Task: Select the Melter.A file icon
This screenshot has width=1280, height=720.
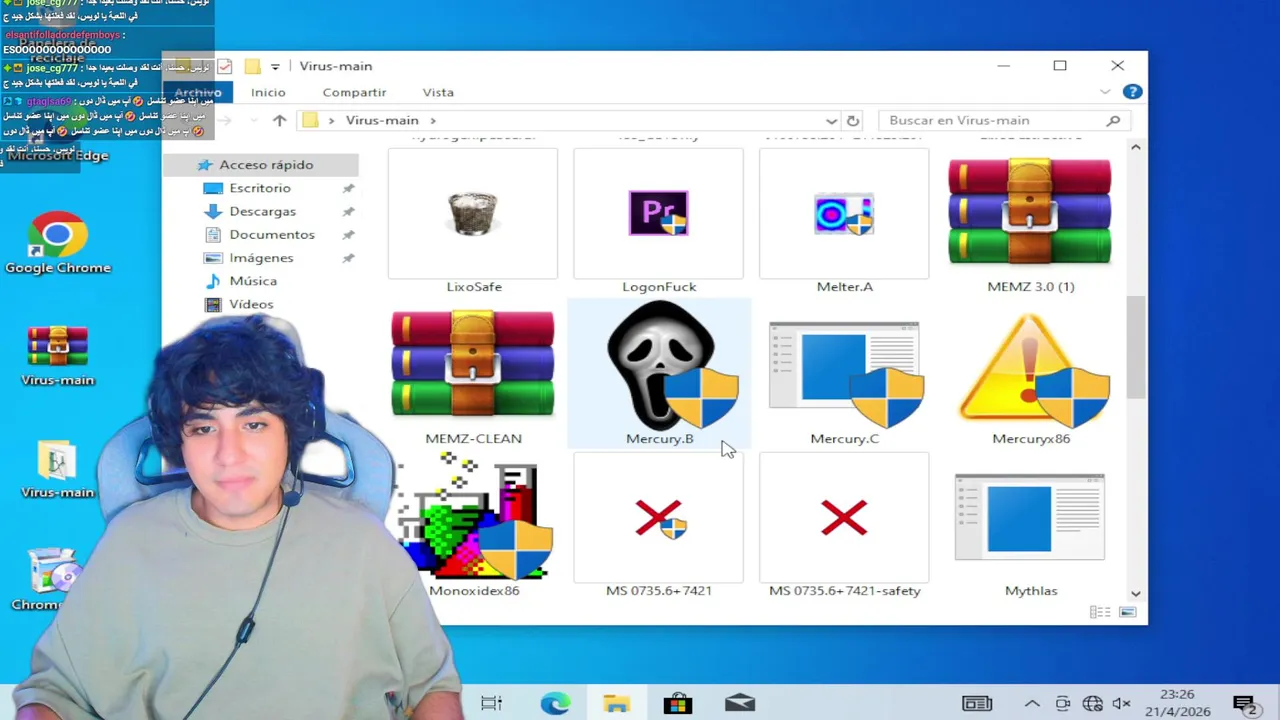Action: pyautogui.click(x=844, y=214)
